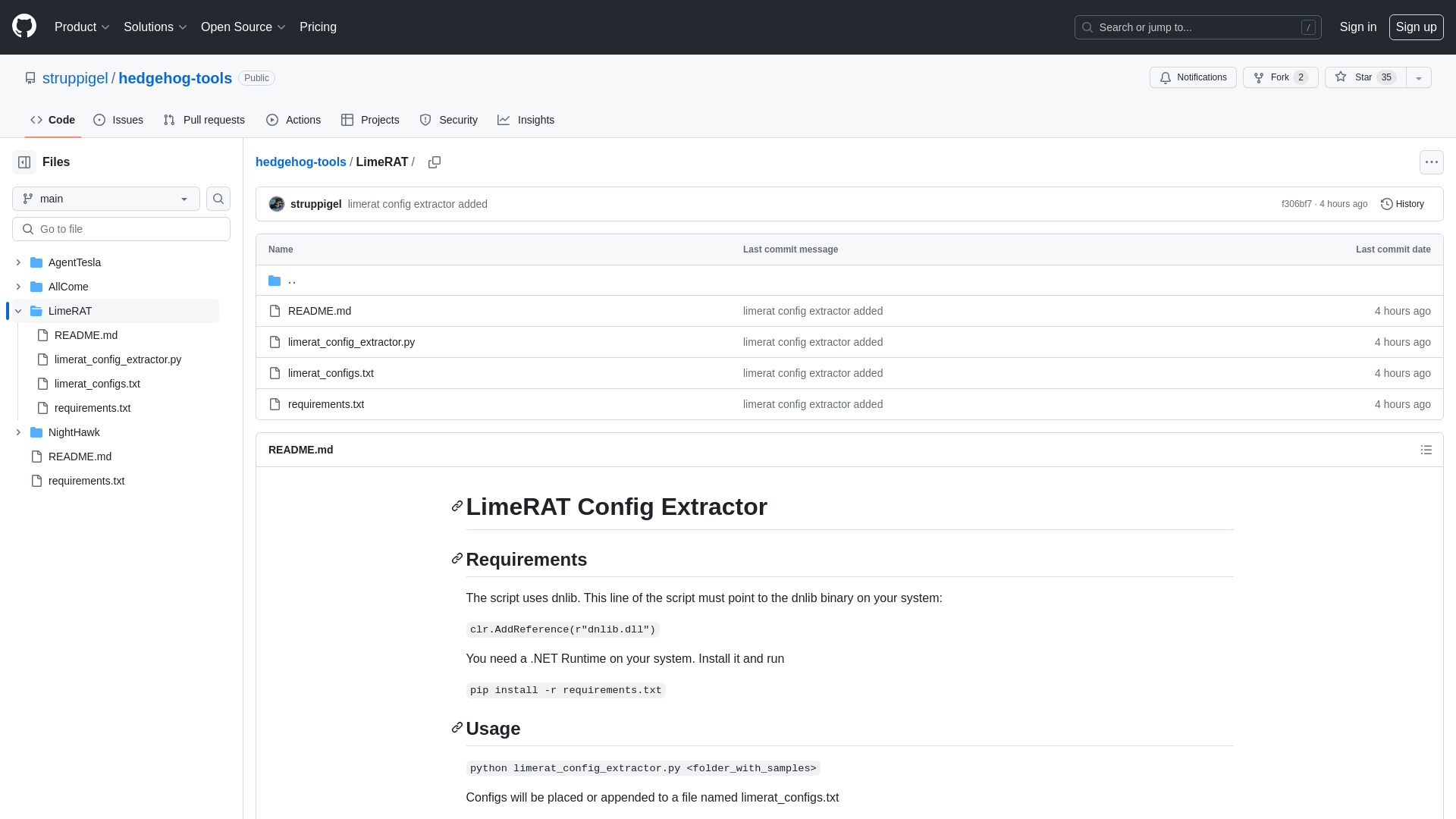This screenshot has height=819, width=1456.
Task: Click the Sign in button
Action: coord(1358,27)
